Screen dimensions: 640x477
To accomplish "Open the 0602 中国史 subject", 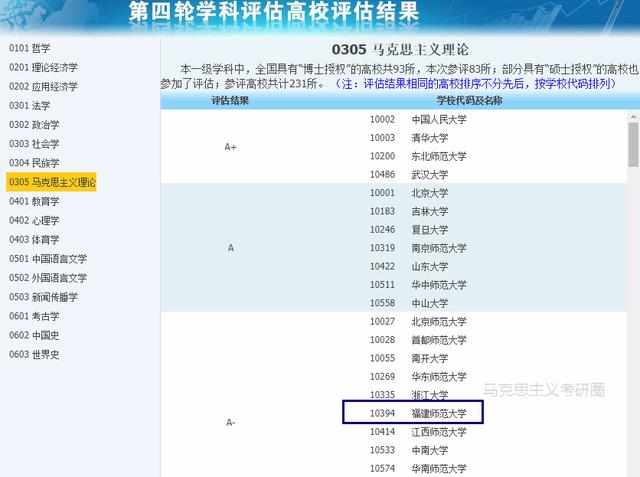I will (34, 335).
